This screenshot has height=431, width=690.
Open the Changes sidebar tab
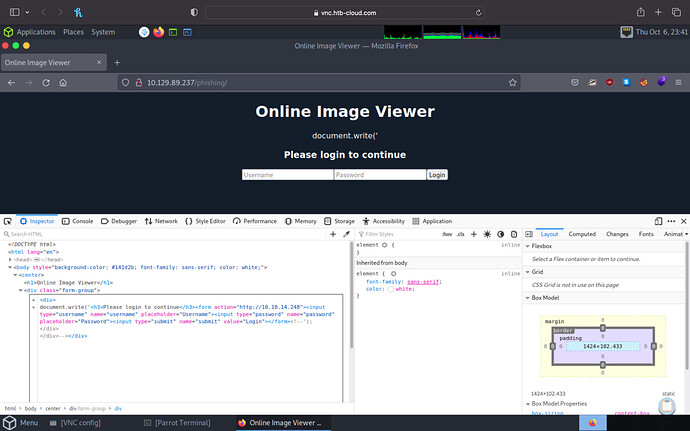tap(617, 234)
